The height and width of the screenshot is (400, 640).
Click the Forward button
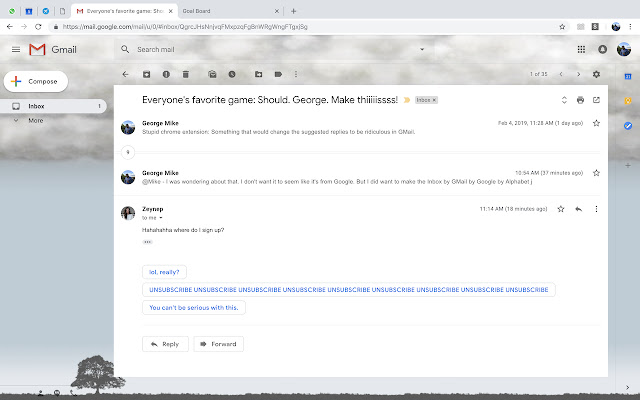[218, 344]
